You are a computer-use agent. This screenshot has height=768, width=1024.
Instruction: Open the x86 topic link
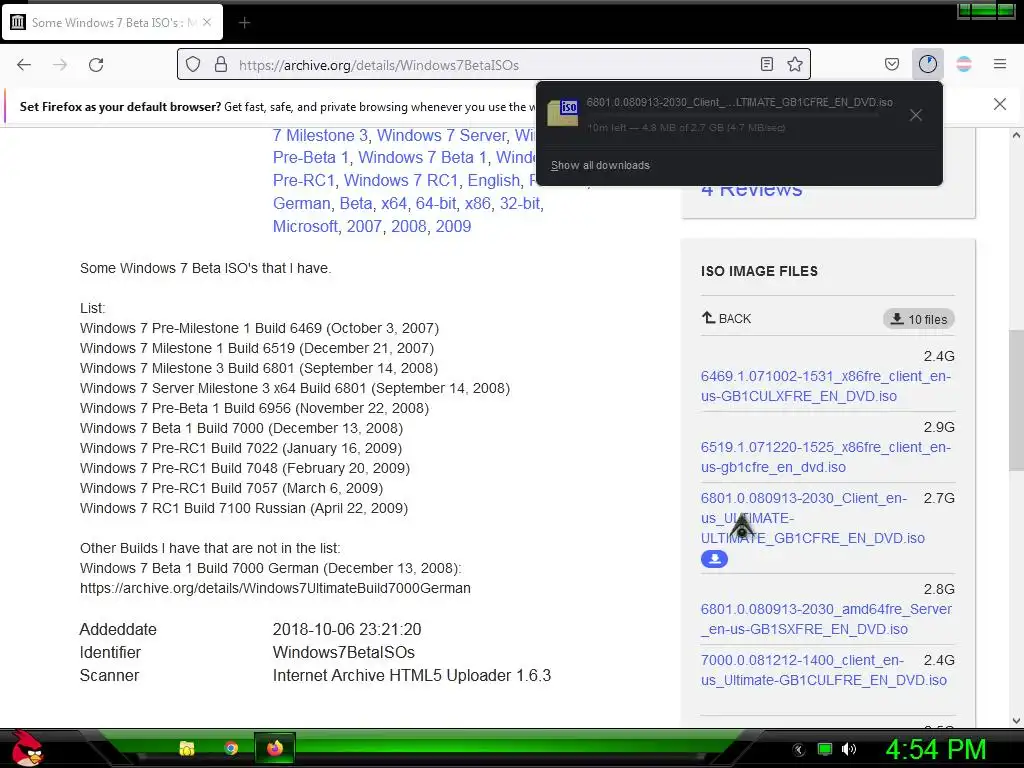(477, 203)
